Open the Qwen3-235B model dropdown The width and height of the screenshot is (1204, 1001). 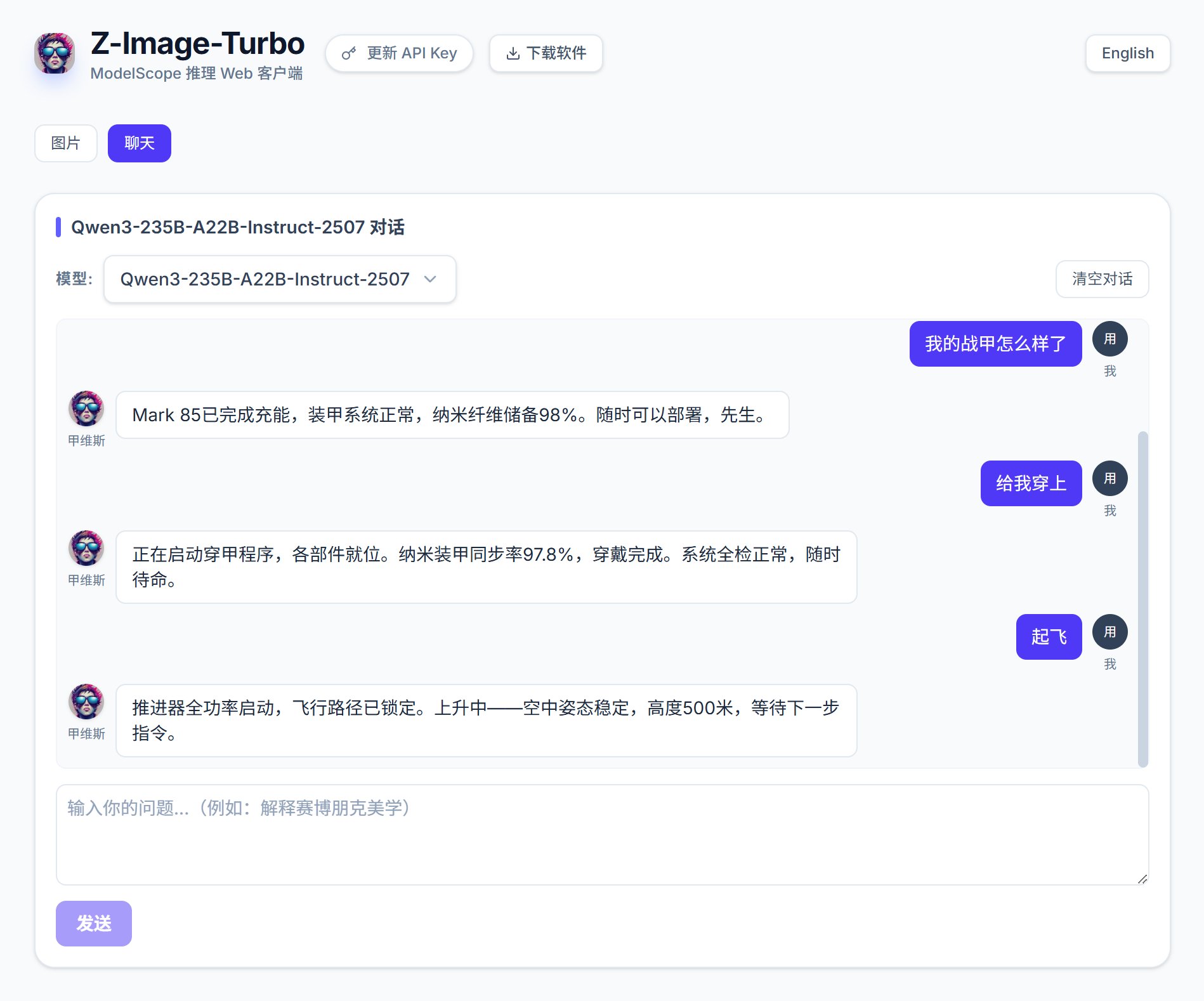coord(279,279)
